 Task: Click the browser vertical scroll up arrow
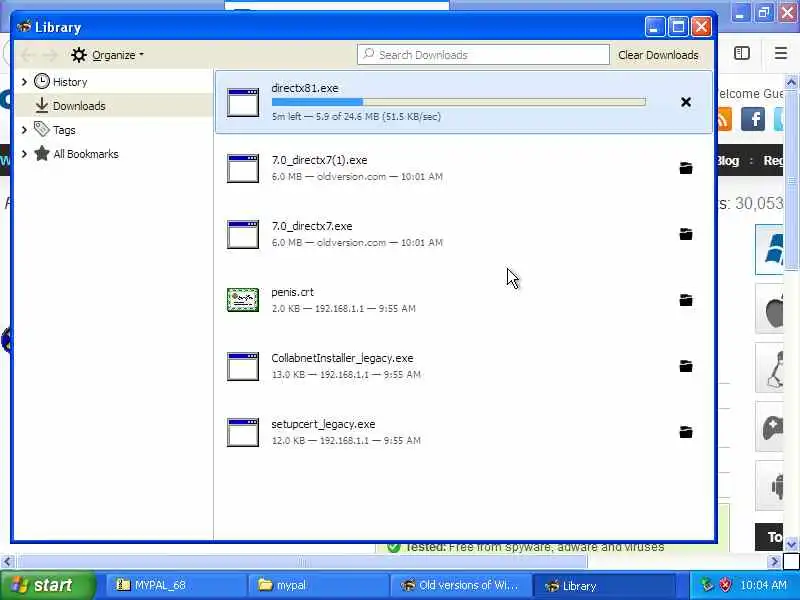click(x=792, y=82)
